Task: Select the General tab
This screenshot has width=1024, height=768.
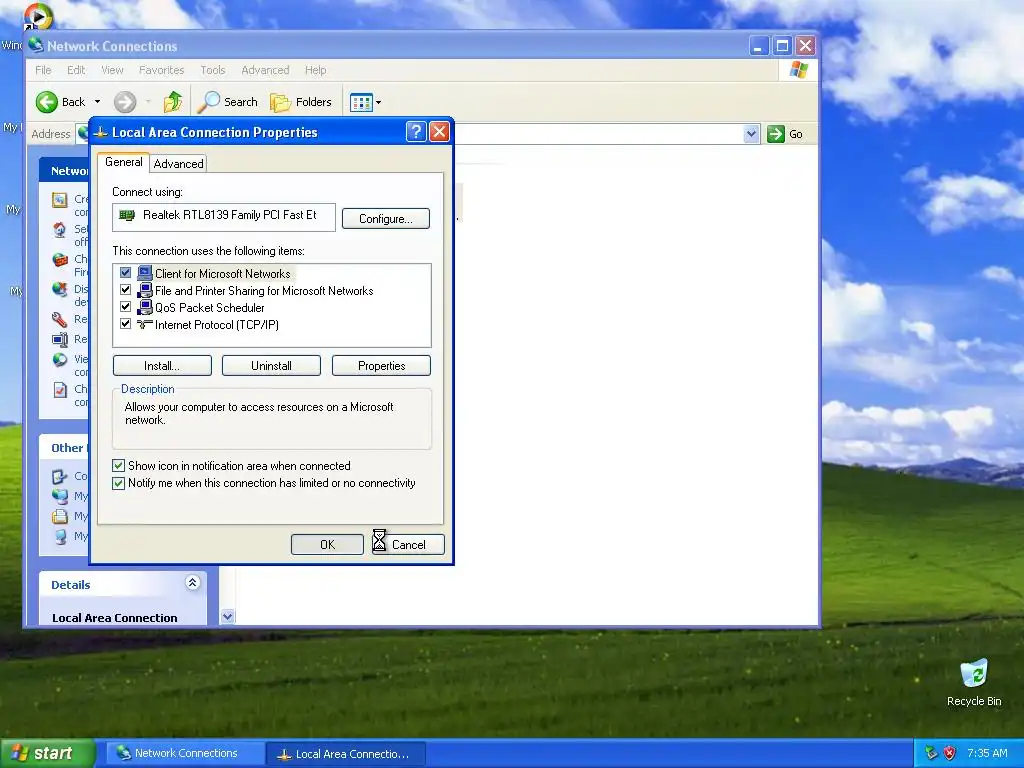Action: coord(123,162)
